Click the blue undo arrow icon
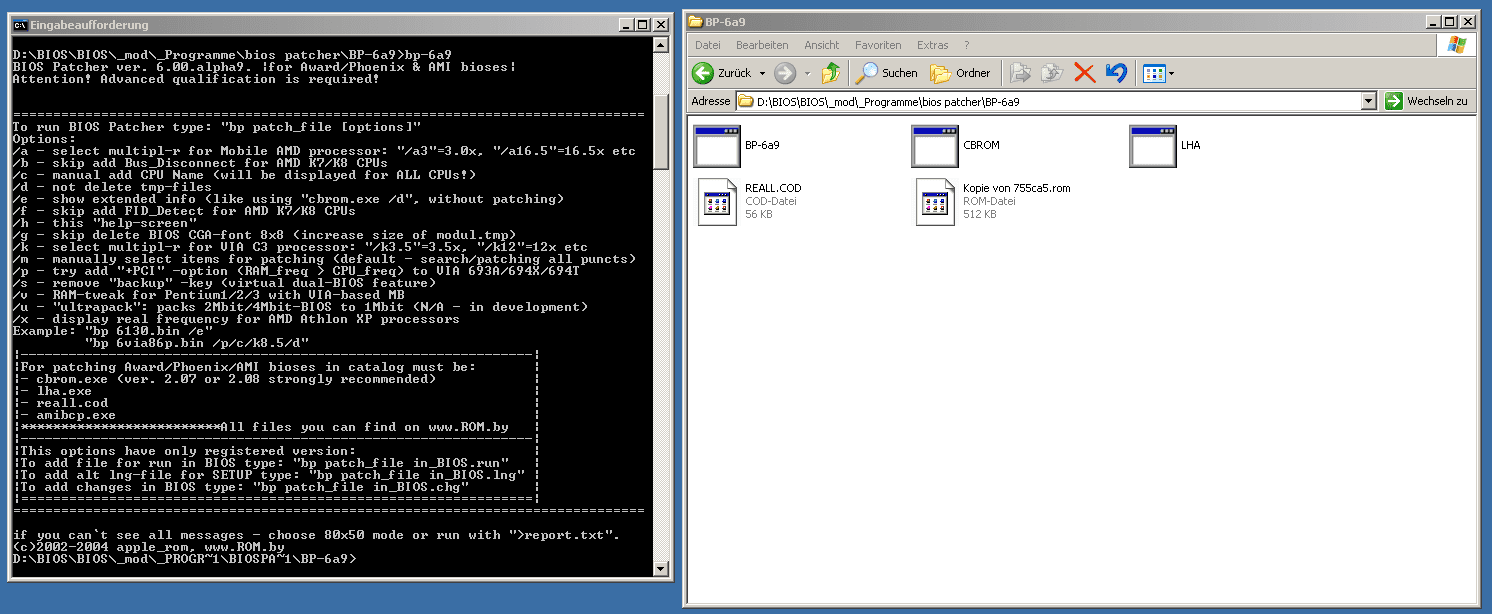The height and width of the screenshot is (614, 1492). coord(1117,73)
